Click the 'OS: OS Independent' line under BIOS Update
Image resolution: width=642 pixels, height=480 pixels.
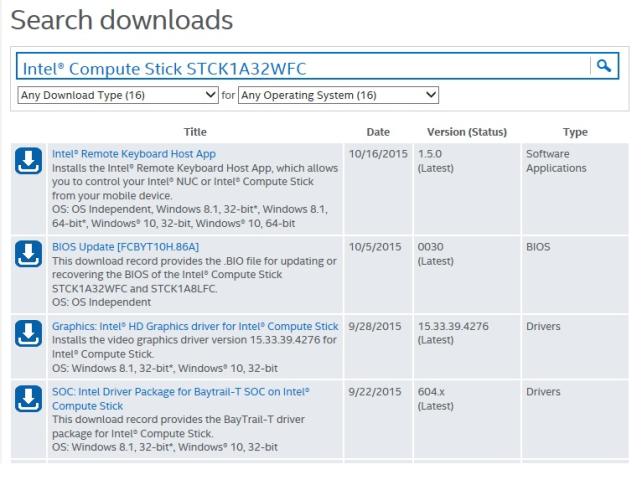click(101, 302)
